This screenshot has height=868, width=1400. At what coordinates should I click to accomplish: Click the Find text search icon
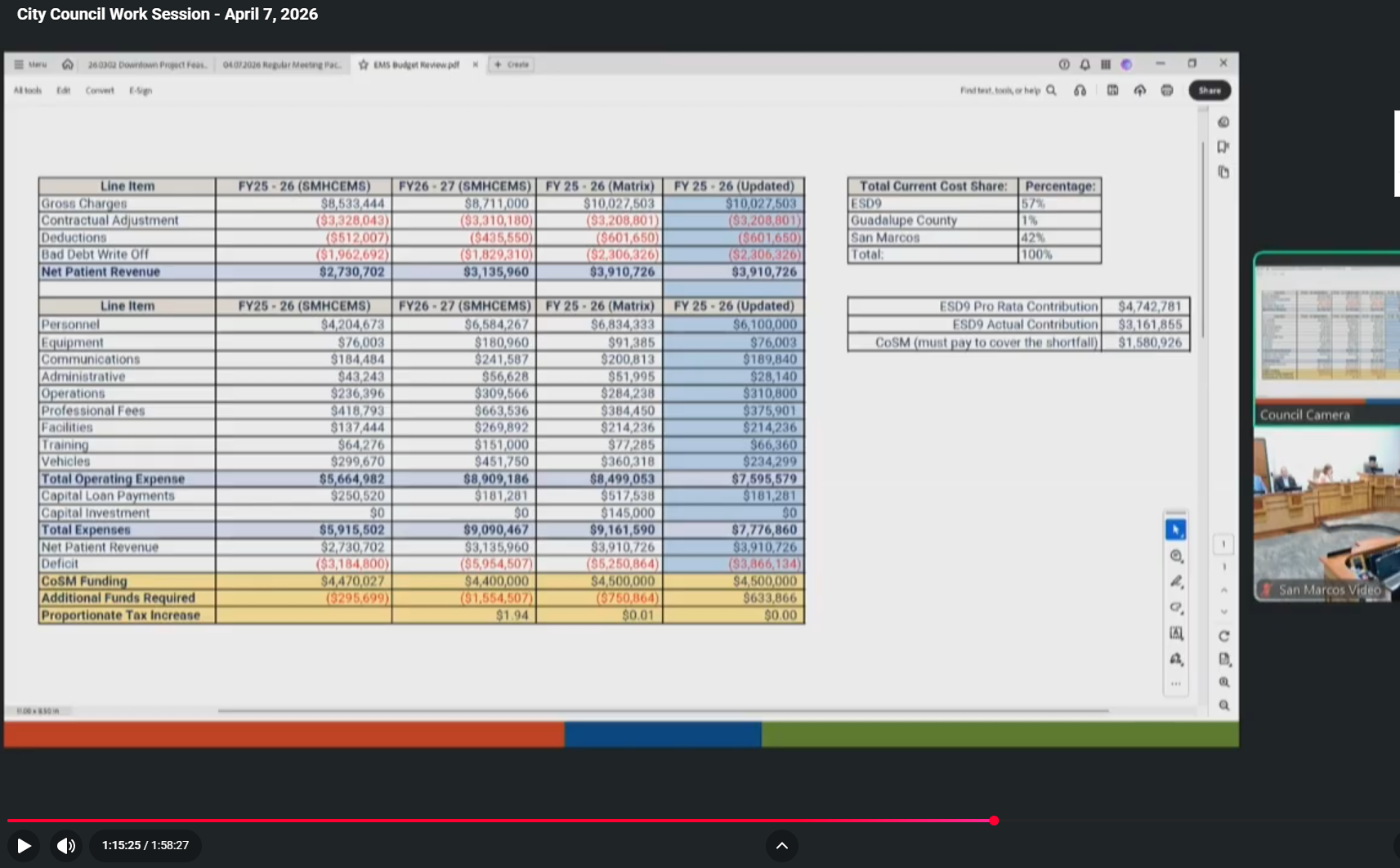click(x=1052, y=91)
